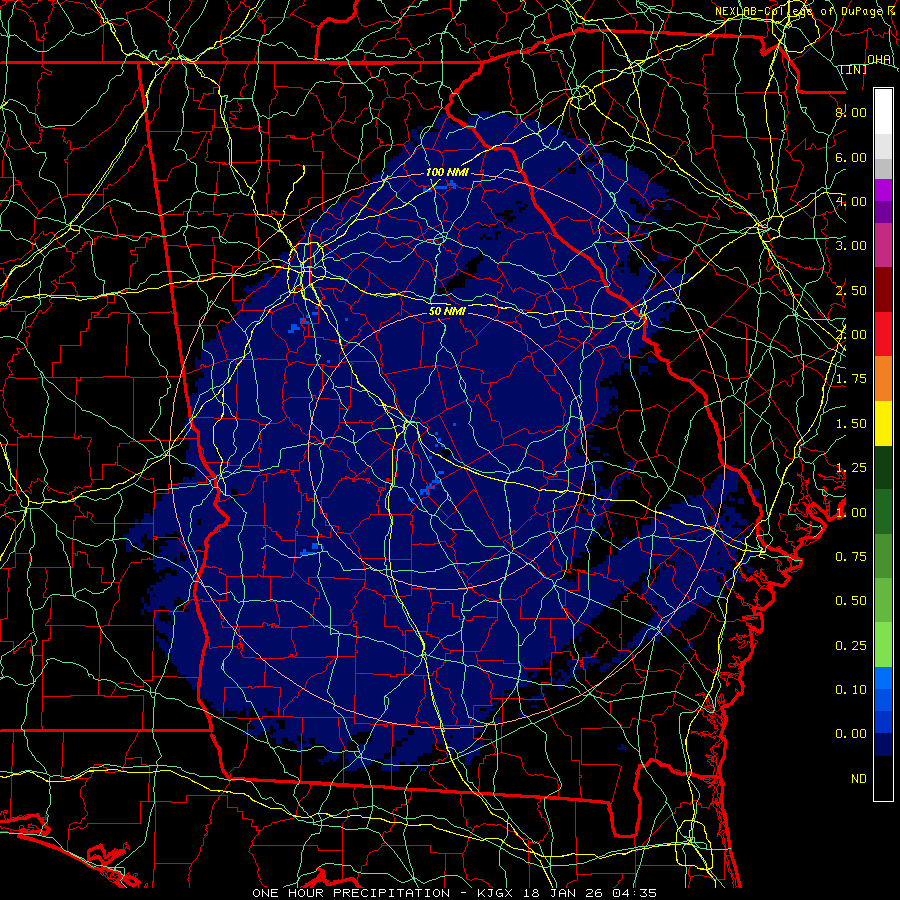Click the "0.50" legend value
This screenshot has width=900, height=900.
click(851, 601)
